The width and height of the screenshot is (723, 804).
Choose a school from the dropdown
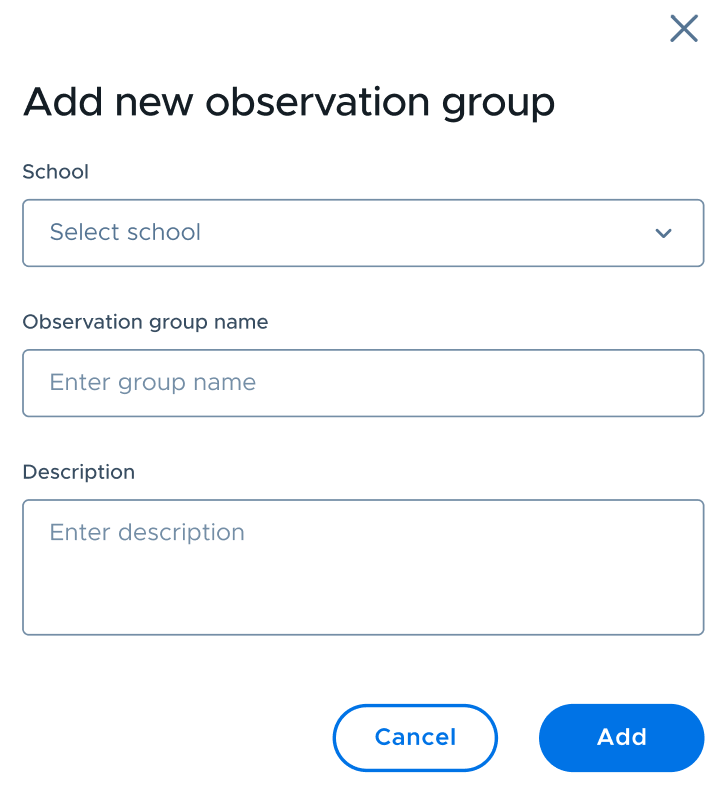[362, 233]
